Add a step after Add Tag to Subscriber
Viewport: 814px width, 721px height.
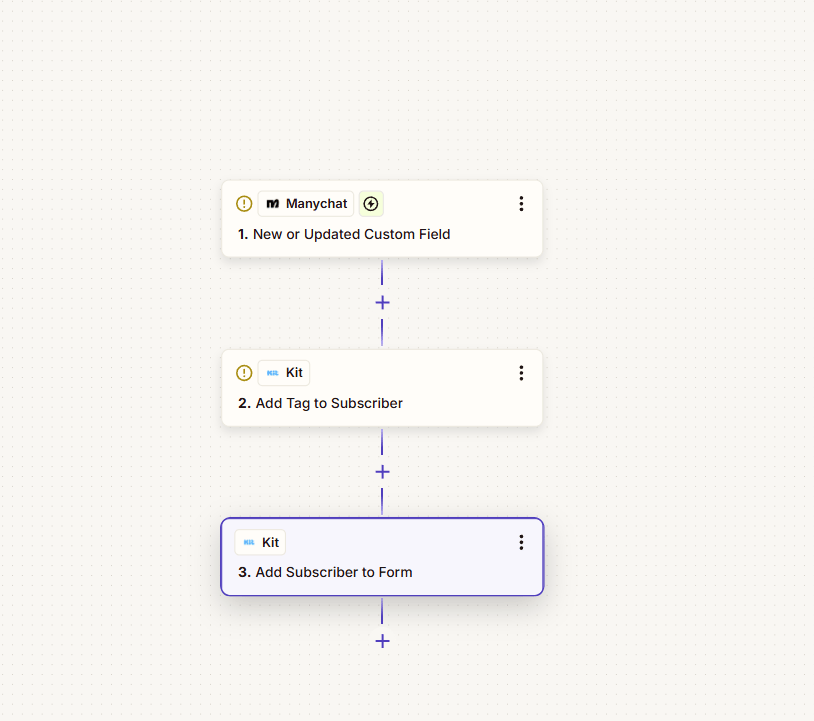click(383, 472)
